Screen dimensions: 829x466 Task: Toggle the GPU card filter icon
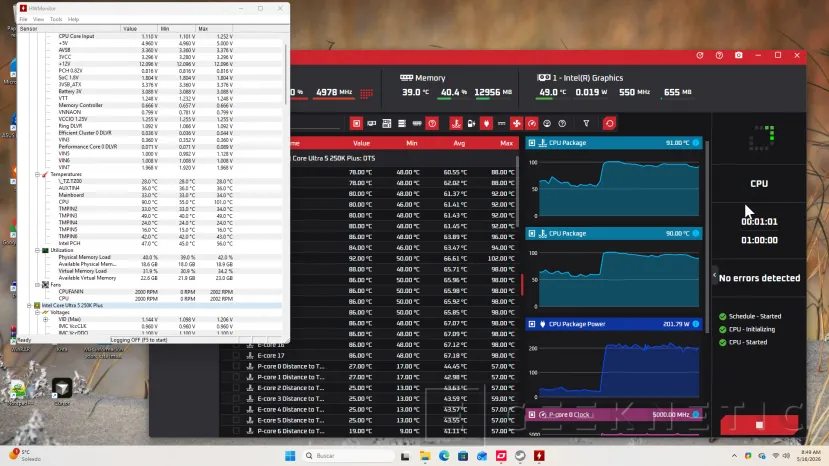(372, 123)
